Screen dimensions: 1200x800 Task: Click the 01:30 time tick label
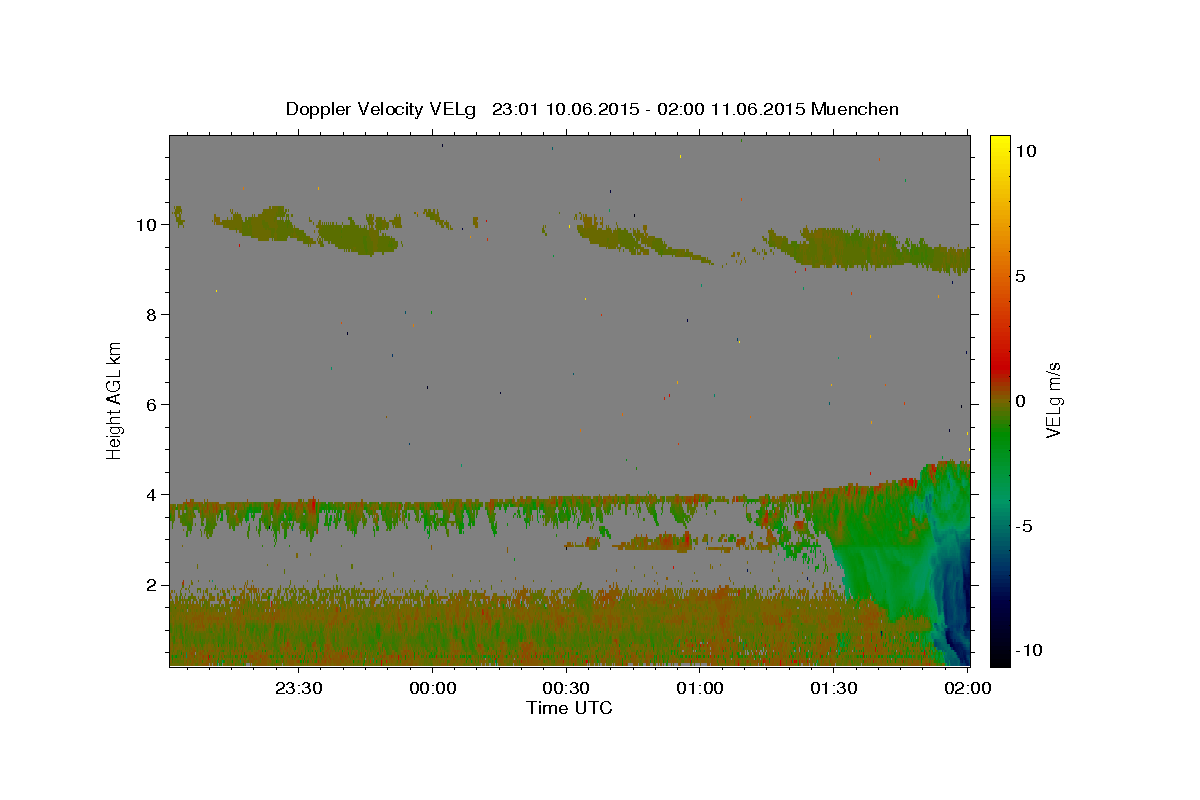tap(835, 688)
